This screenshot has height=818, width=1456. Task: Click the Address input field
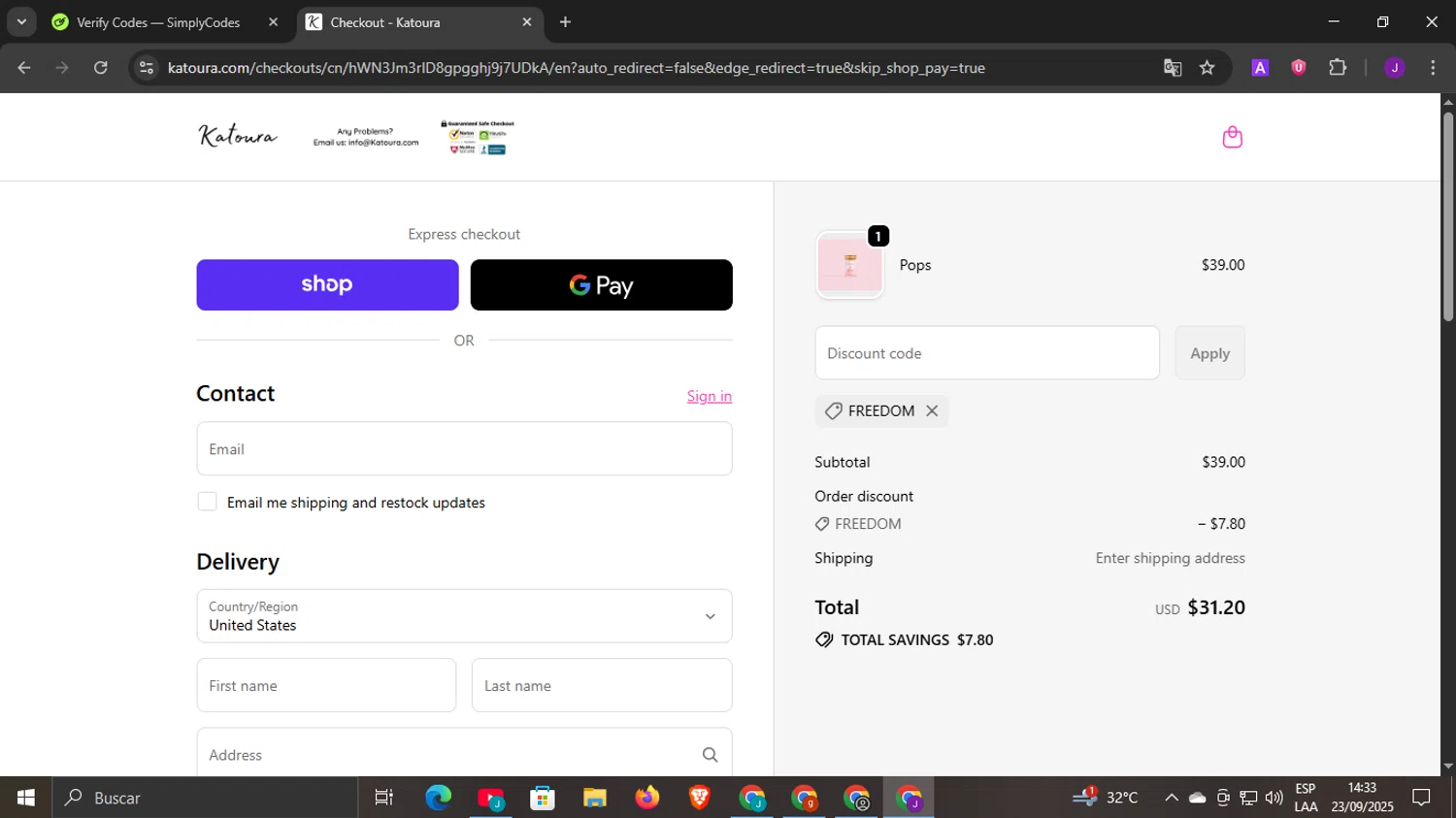[464, 754]
